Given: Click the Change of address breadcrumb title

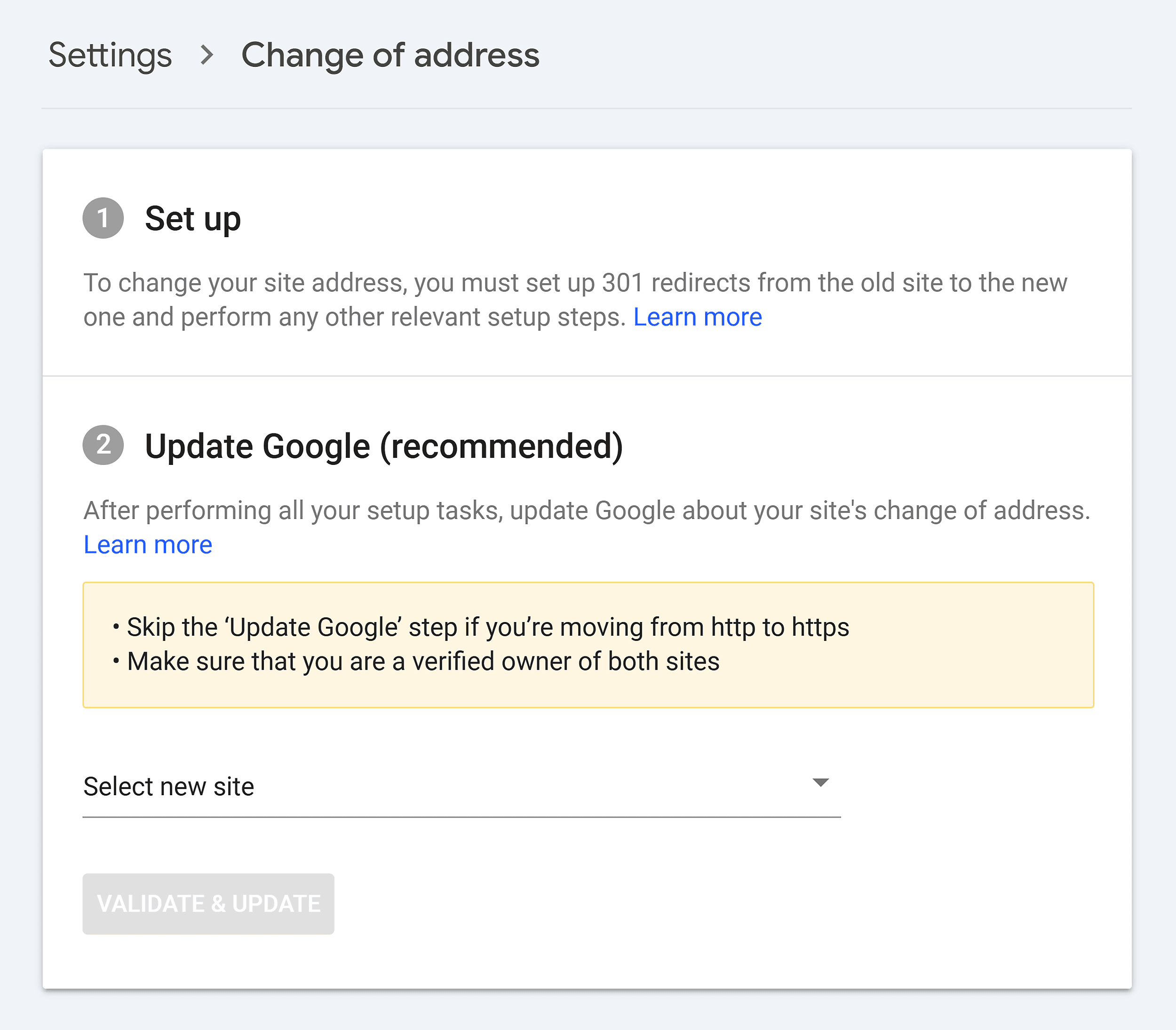Looking at the screenshot, I should 390,55.
